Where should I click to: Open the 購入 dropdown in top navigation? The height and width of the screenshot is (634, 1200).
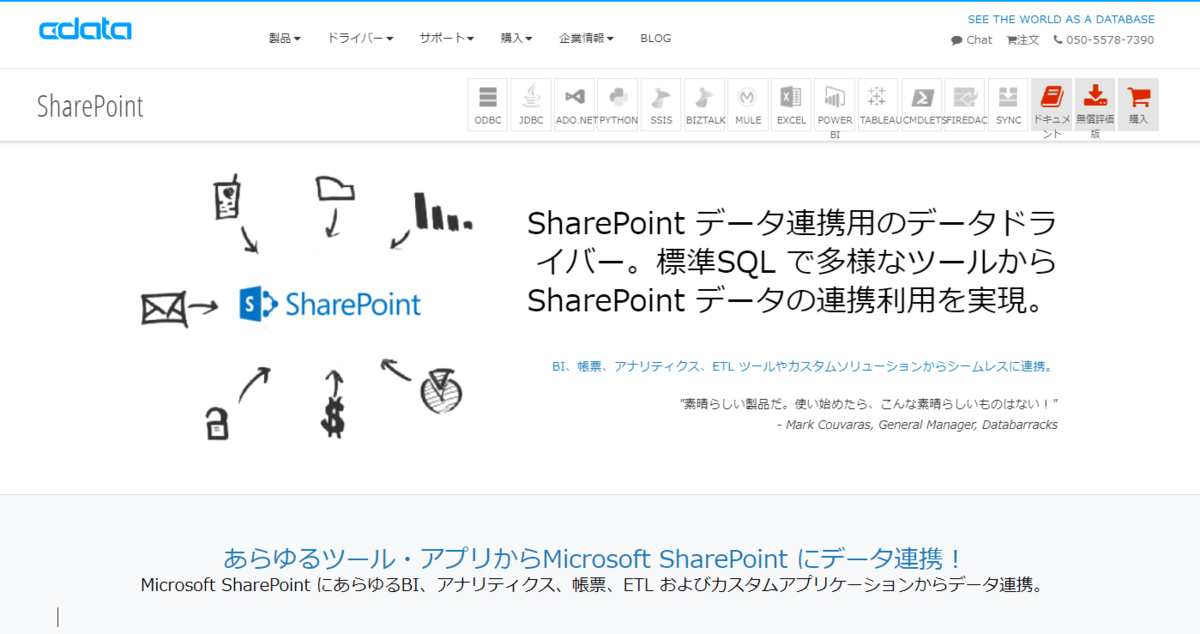[517, 38]
